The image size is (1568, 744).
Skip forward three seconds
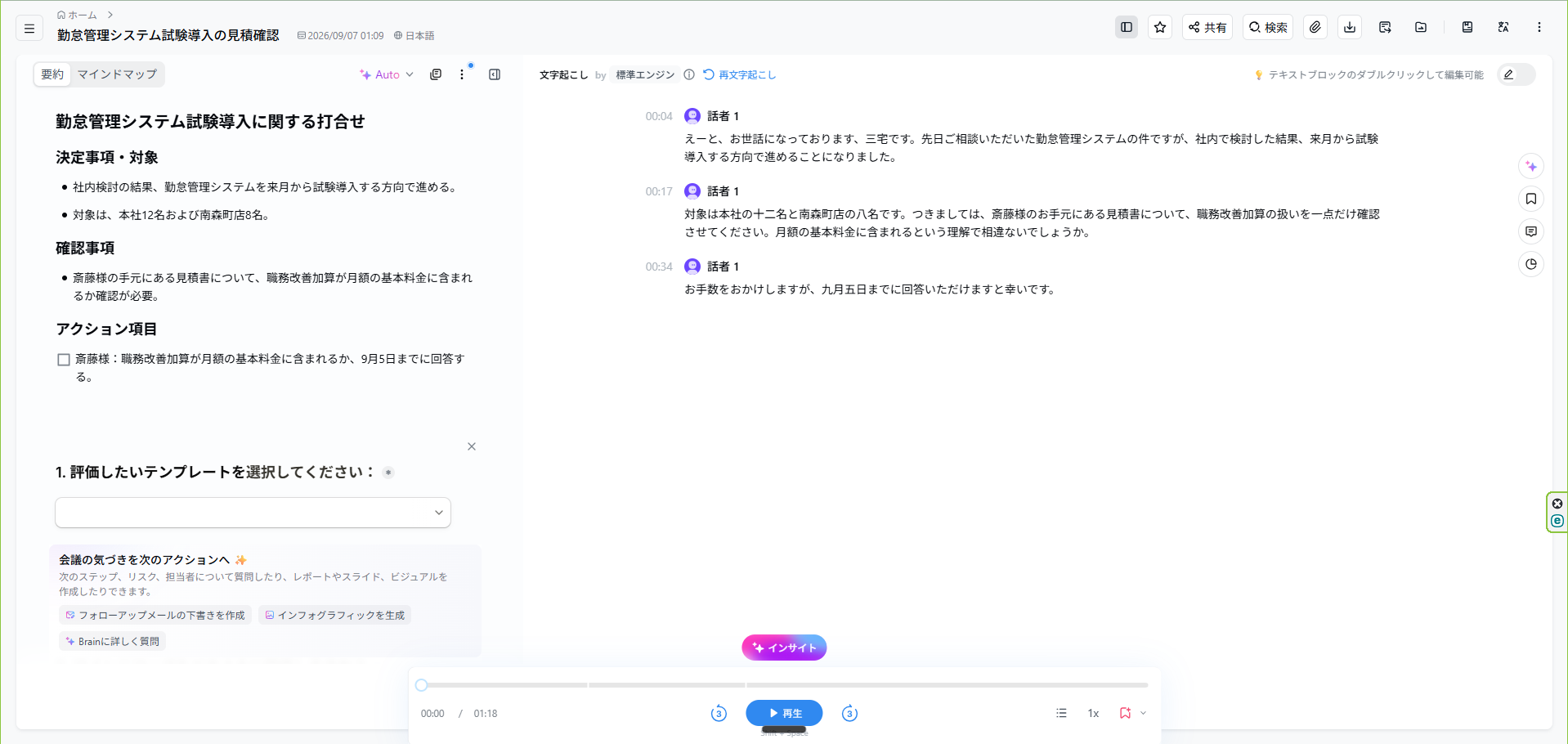[x=849, y=713]
